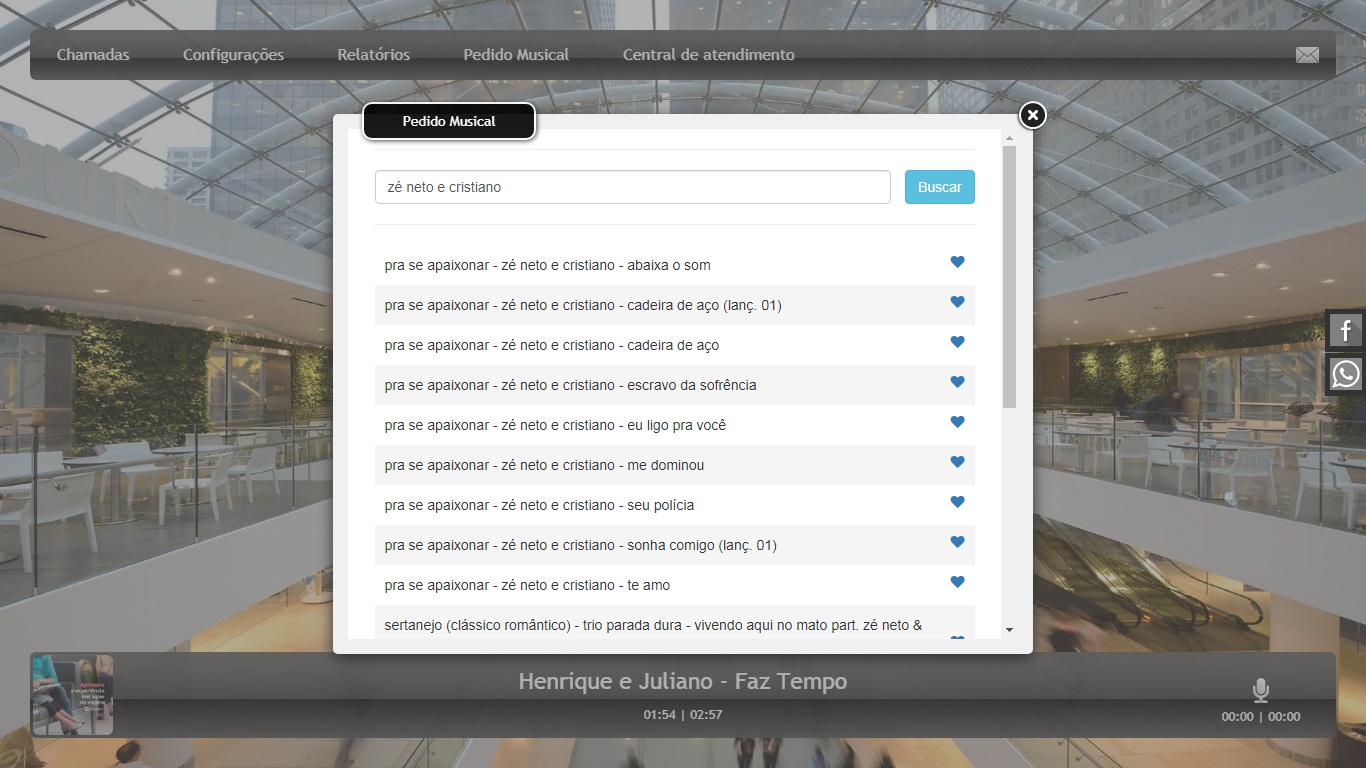This screenshot has width=1366, height=768.
Task: Click heart next to 'seu polícia'
Action: (957, 502)
